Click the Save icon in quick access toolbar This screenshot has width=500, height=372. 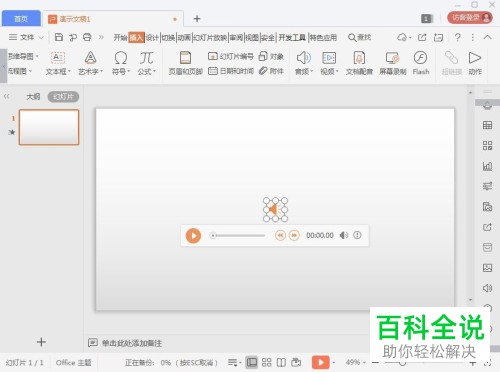[x=59, y=37]
